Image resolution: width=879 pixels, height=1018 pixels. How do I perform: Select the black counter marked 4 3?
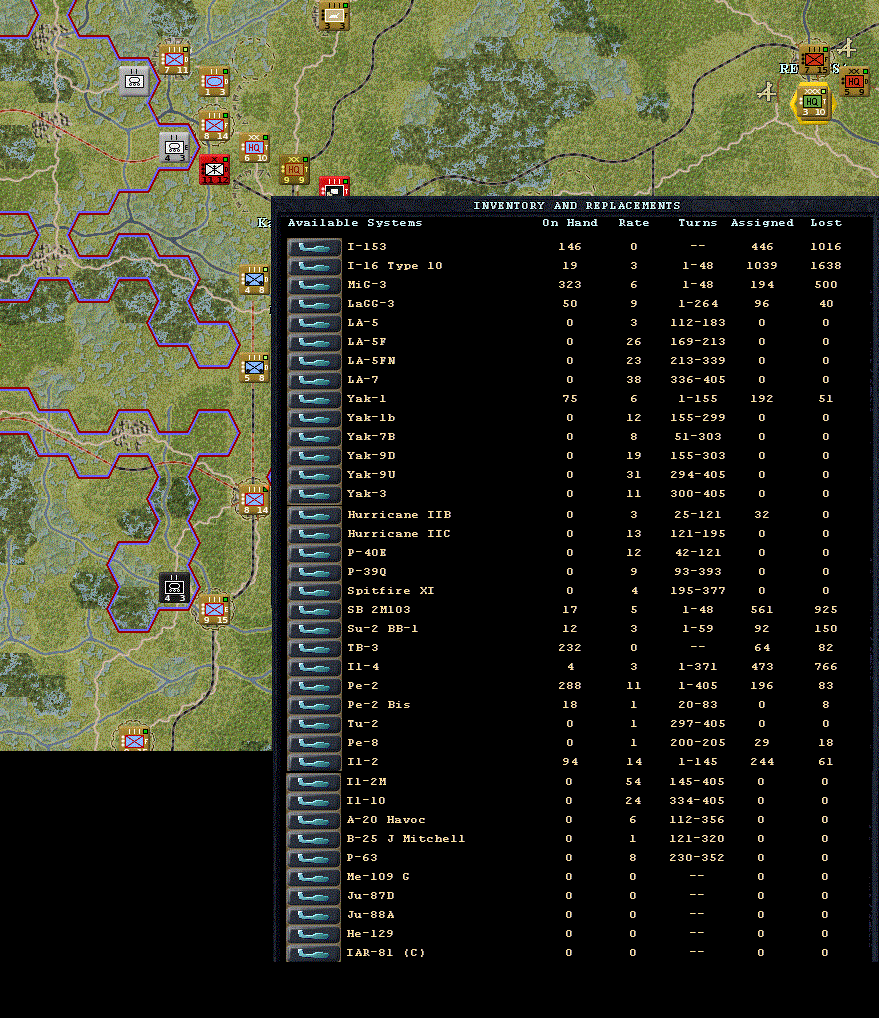click(175, 588)
